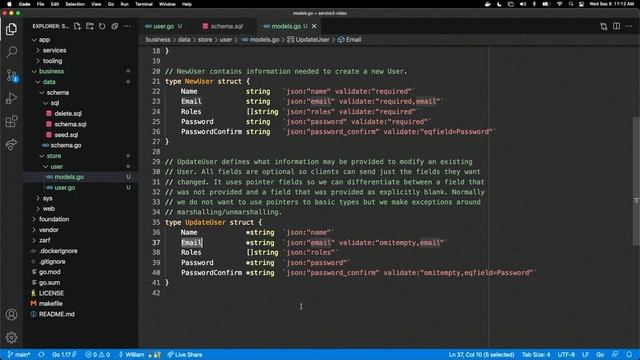Close the models.go editor tab
640x360 pixels.
pyautogui.click(x=314, y=26)
